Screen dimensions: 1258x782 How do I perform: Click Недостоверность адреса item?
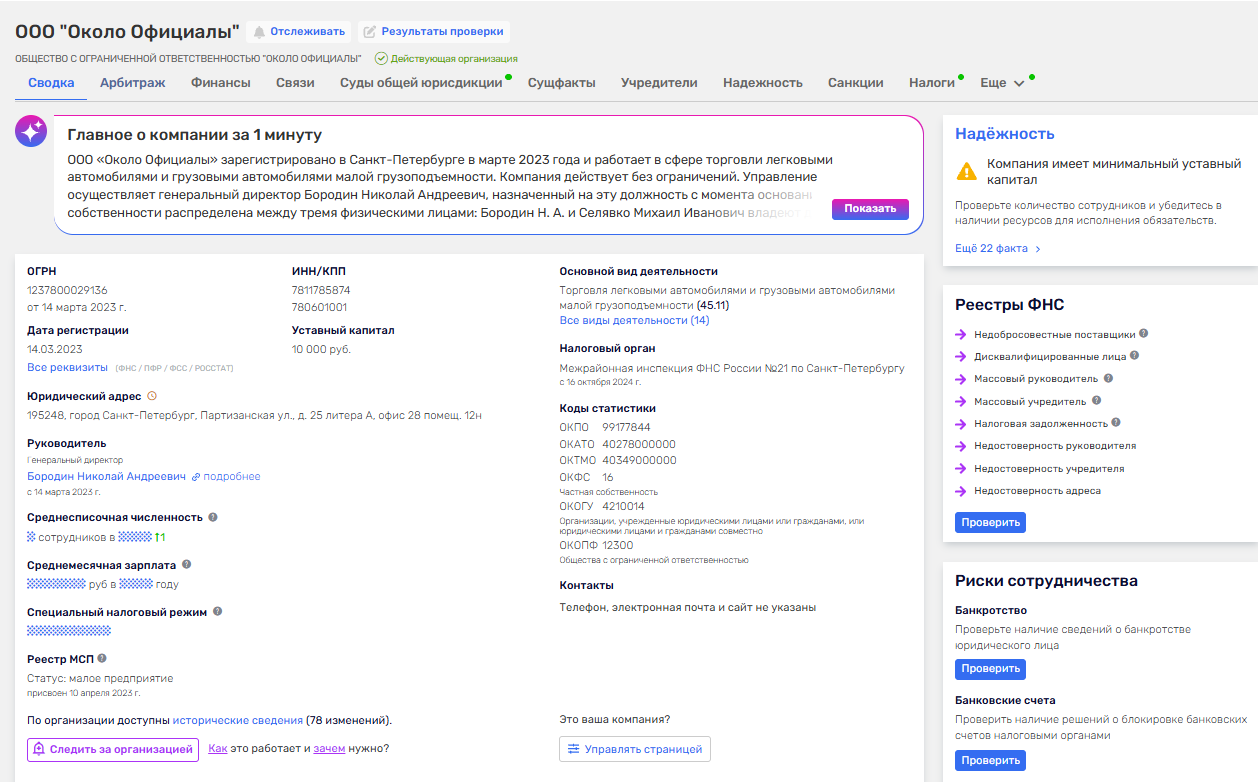pyautogui.click(x=1037, y=491)
